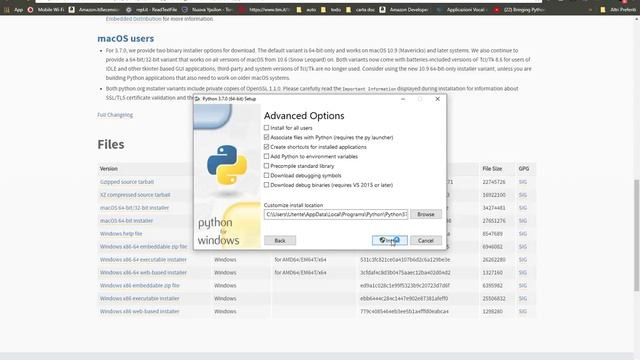The image size is (640, 360).
Task: Open SIG link for x86-64 executable installer
Action: [523, 260]
